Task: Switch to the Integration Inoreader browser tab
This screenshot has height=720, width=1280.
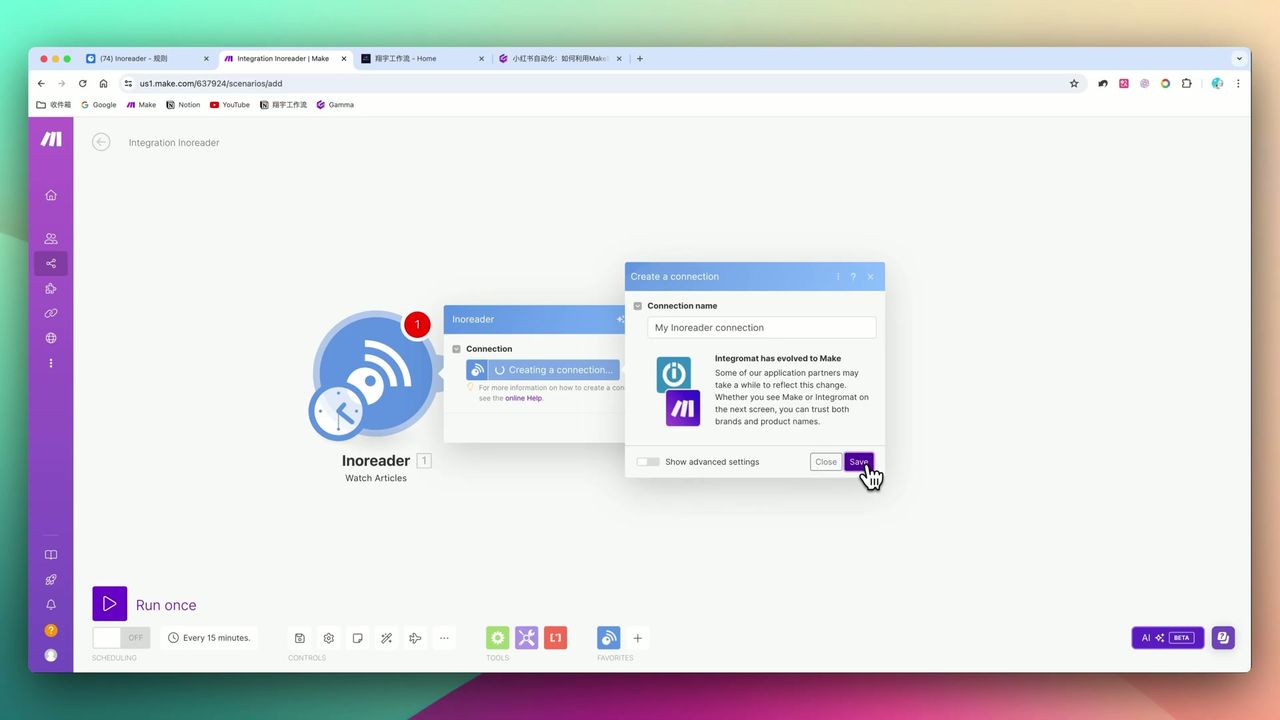Action: click(283, 58)
